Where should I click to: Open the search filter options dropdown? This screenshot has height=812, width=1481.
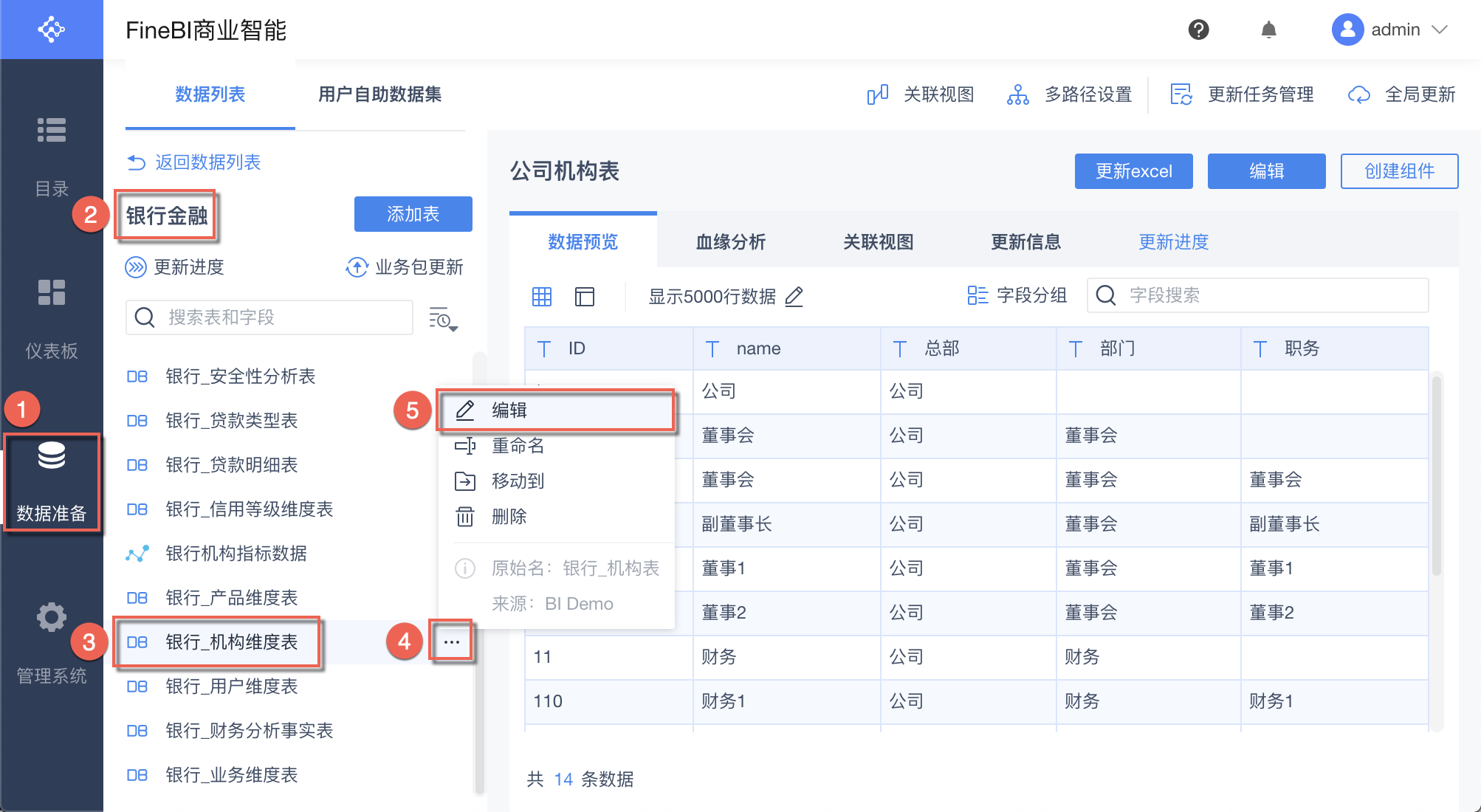pos(443,318)
